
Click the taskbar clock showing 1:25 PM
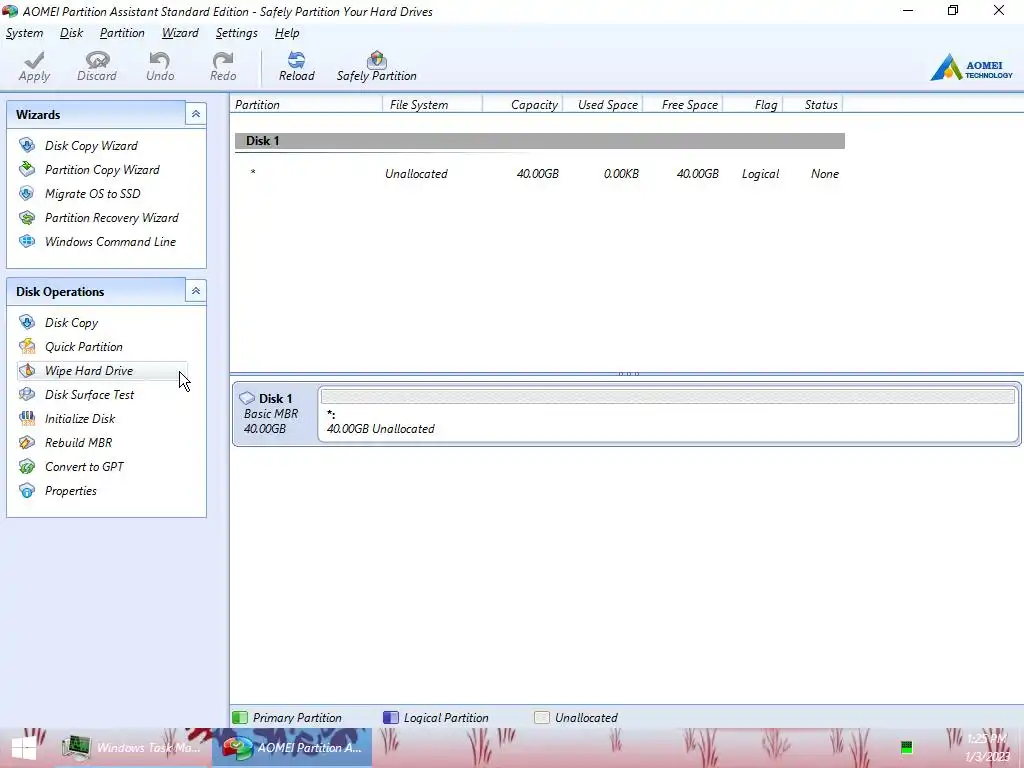[987, 748]
